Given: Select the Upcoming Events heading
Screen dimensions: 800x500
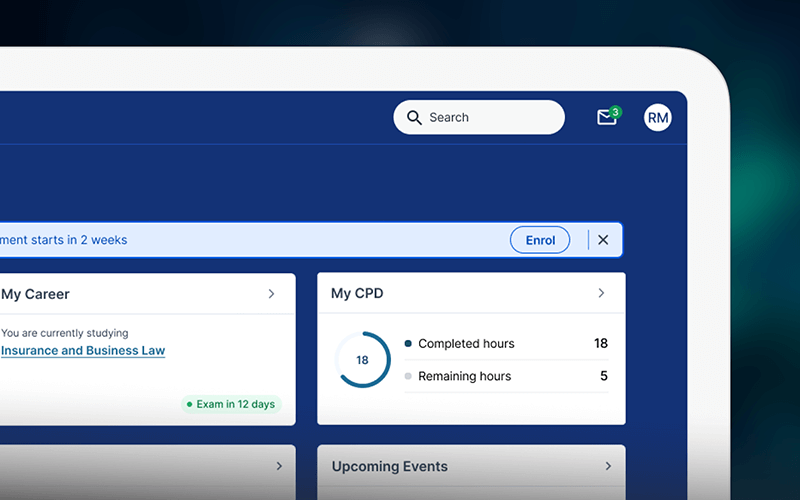Looking at the screenshot, I should (x=389, y=467).
